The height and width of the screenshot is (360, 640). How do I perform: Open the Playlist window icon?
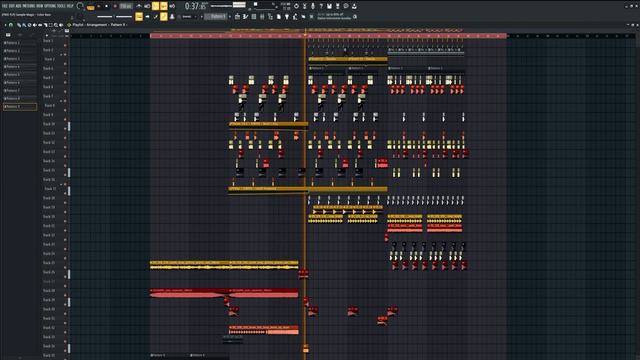point(237,17)
